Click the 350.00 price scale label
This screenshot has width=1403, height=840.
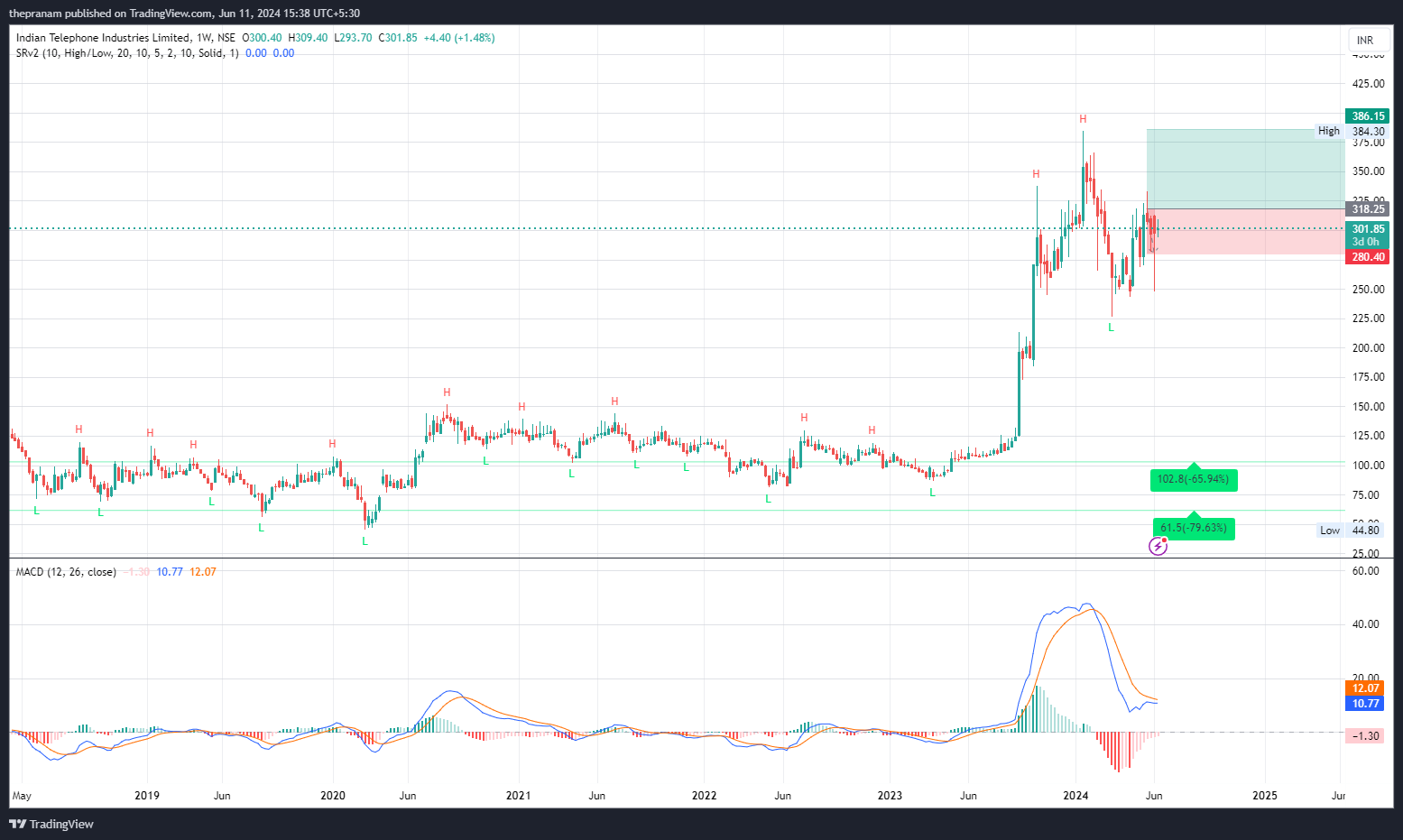coord(1368,171)
